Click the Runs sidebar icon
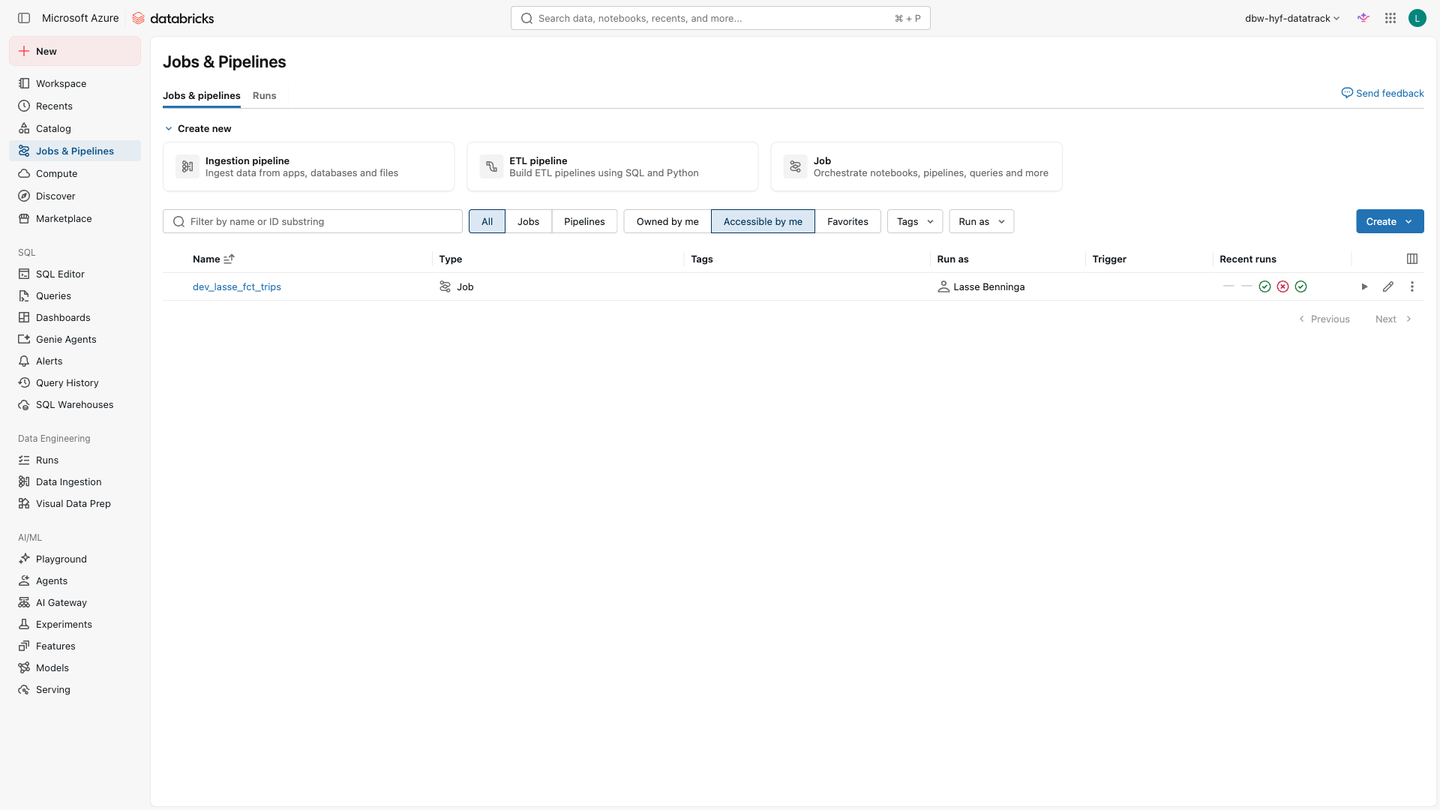 [24, 460]
